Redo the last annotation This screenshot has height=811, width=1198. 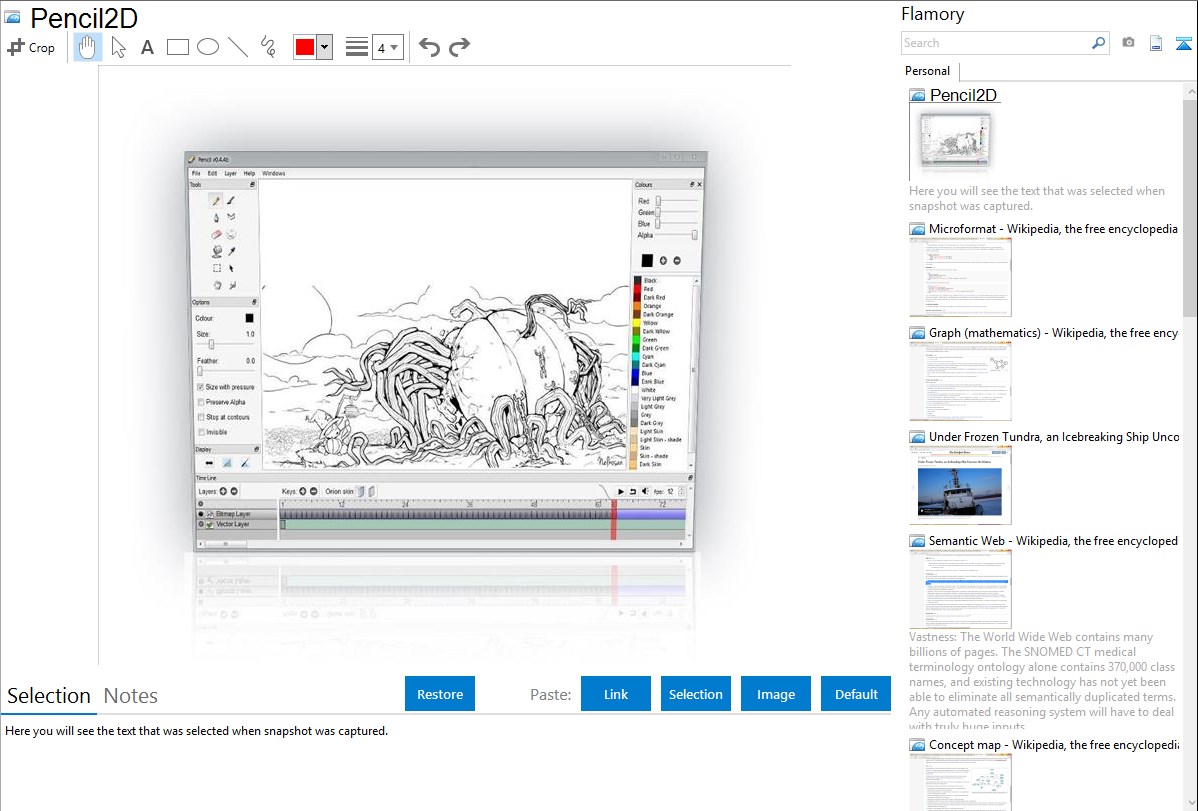click(459, 47)
